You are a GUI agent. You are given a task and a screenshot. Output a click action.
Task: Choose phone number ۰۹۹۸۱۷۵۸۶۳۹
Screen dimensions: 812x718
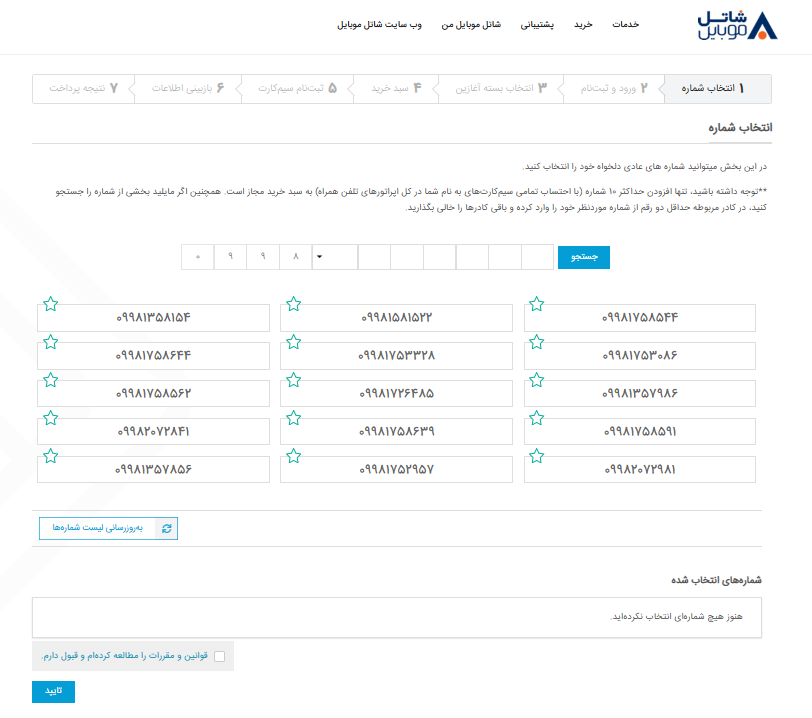tap(396, 432)
